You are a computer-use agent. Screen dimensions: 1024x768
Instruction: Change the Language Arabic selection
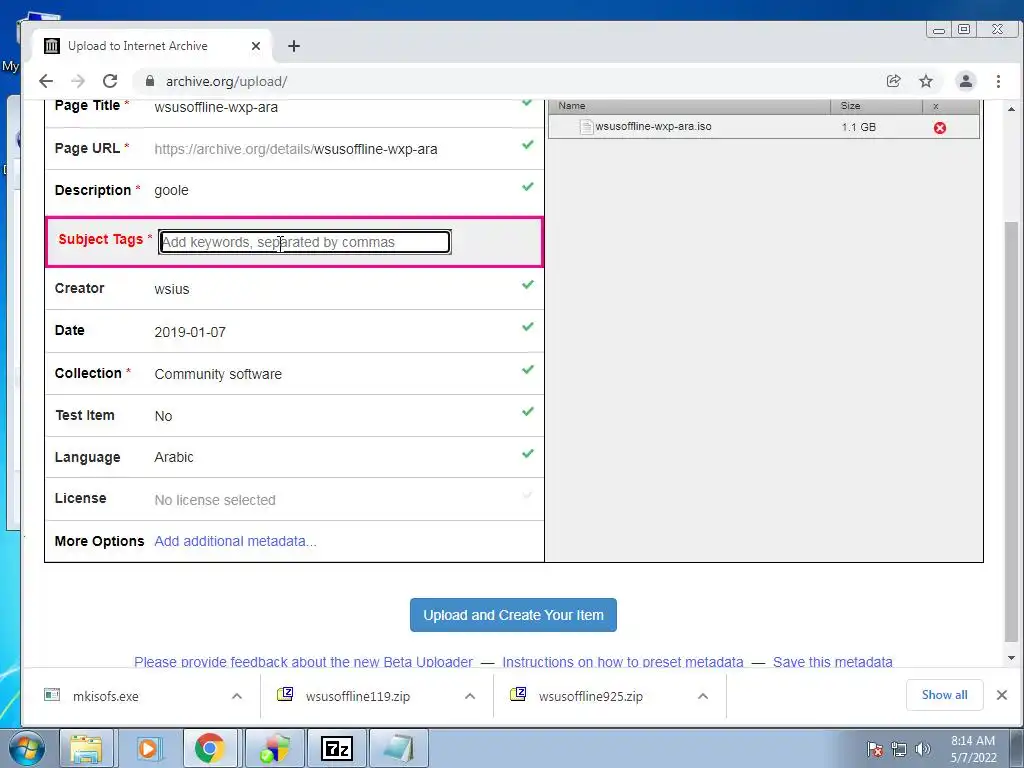coord(174,457)
